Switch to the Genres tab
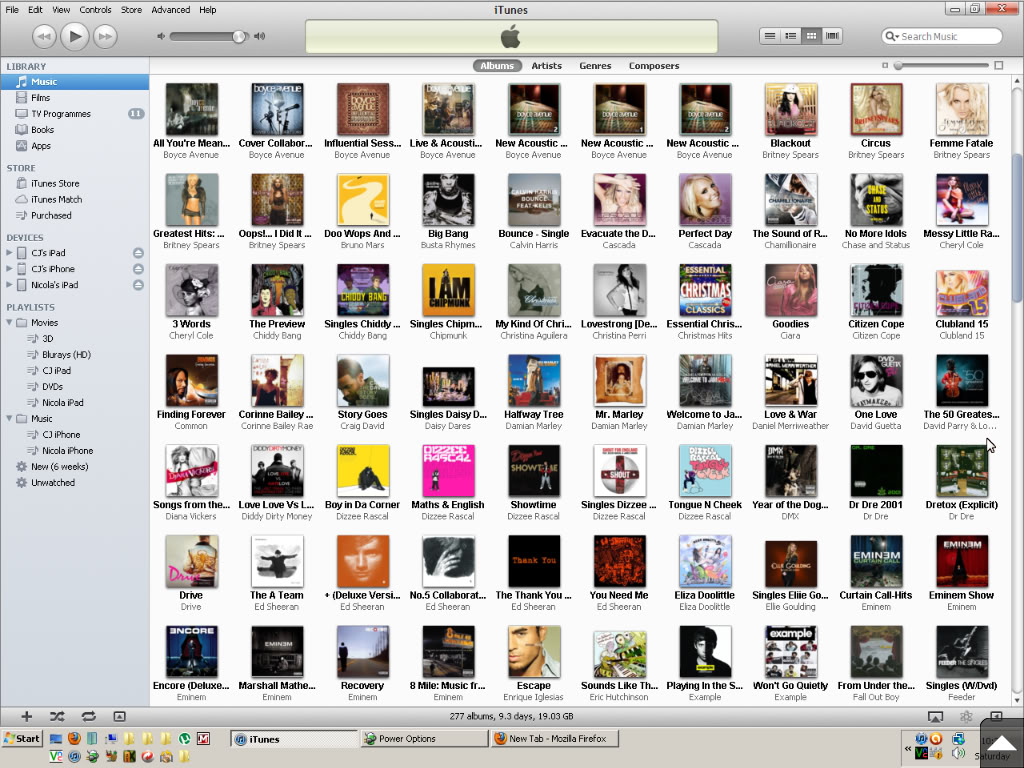Image resolution: width=1024 pixels, height=768 pixels. (x=595, y=66)
